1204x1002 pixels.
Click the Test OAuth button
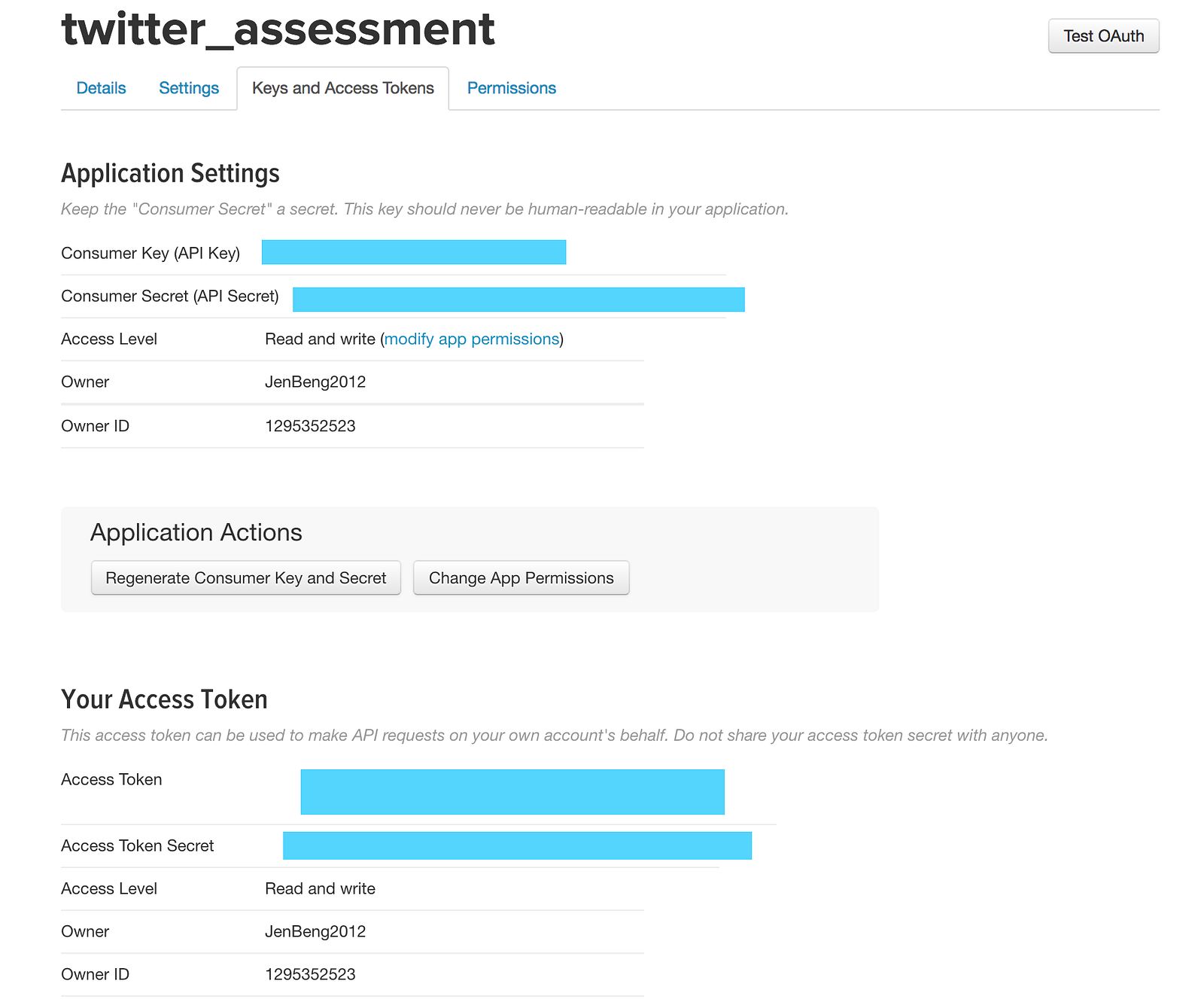coord(1103,36)
